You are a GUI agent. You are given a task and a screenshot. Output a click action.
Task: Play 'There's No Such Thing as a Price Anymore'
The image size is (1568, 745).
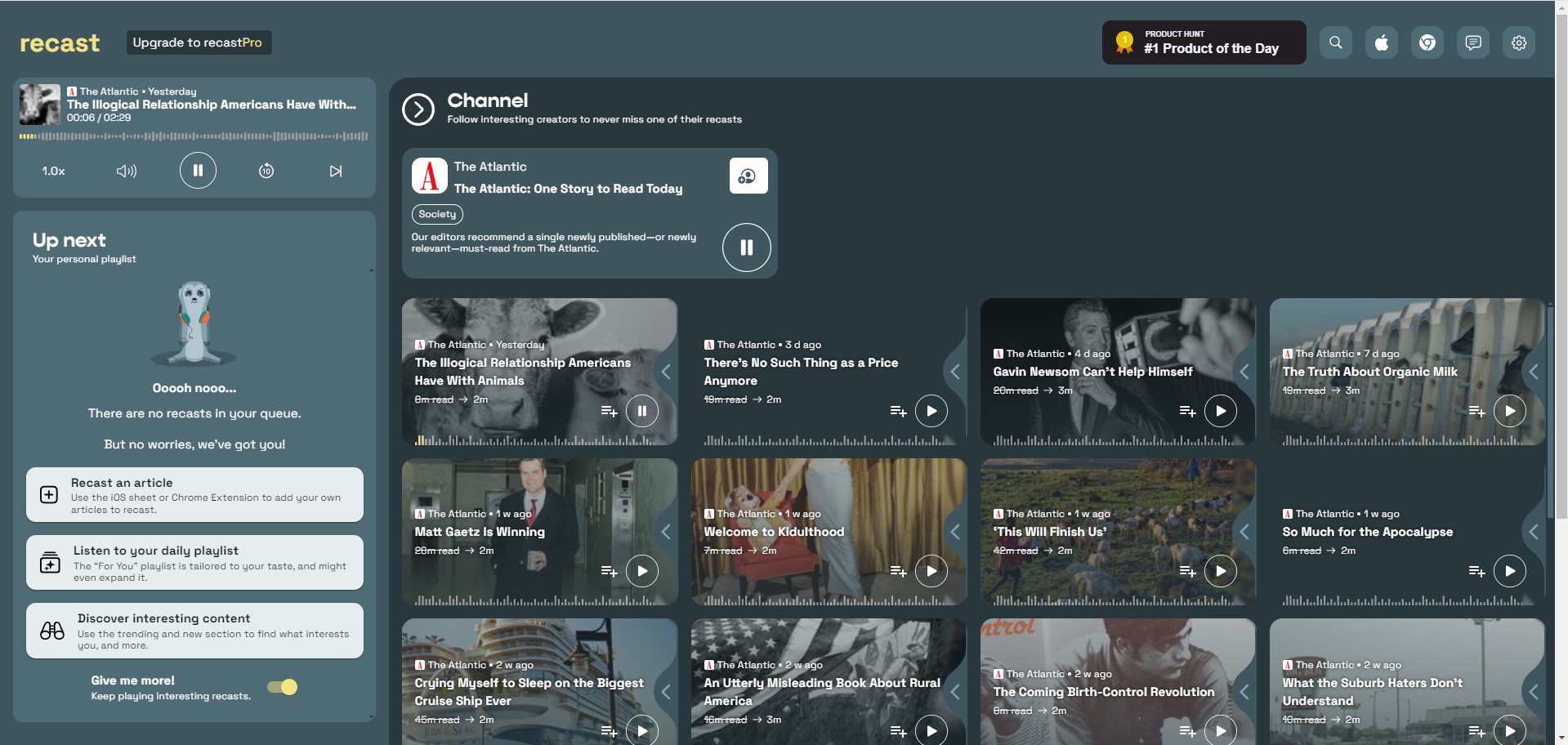coord(931,411)
